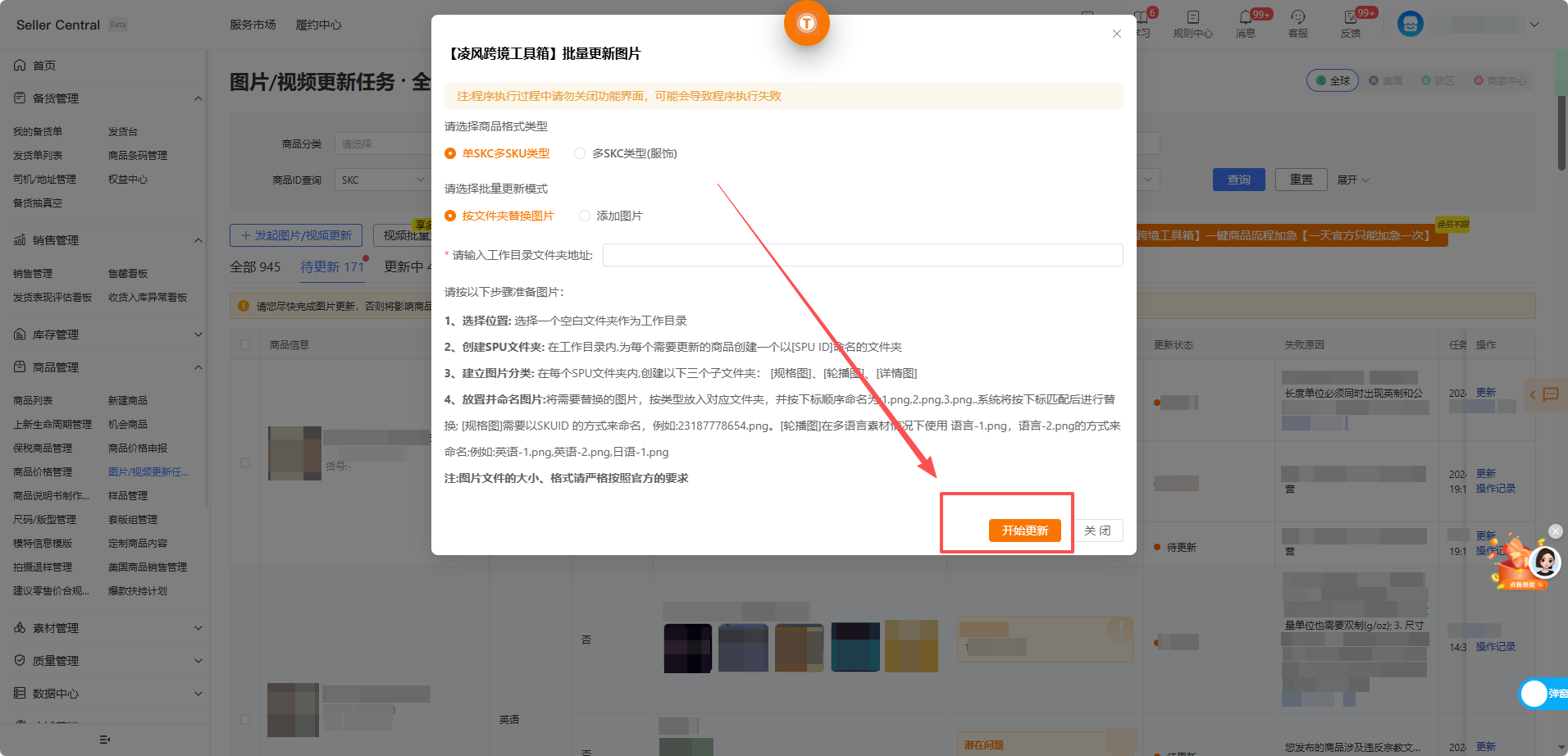Tick the first product row checkbox
1568x756 pixels.
245,462
